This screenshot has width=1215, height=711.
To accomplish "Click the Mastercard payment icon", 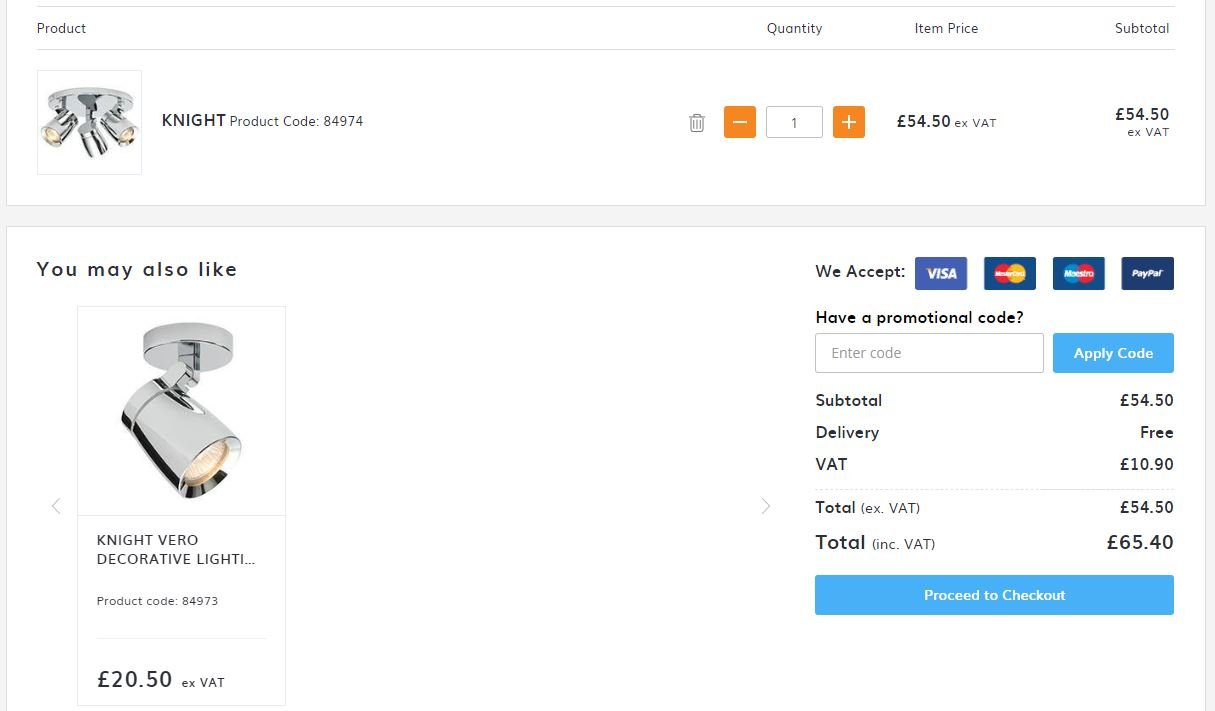I will [1010, 273].
